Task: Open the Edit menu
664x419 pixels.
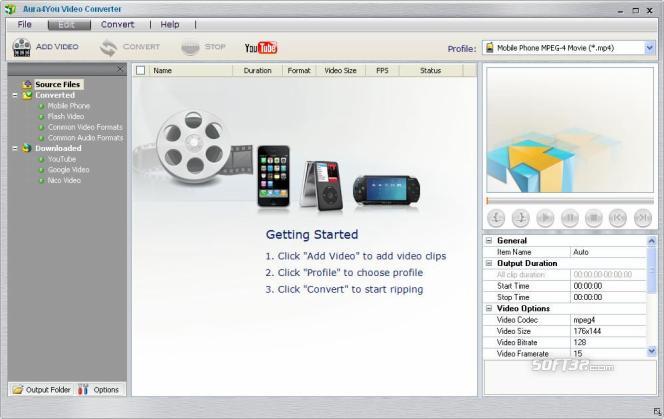Action: pyautogui.click(x=69, y=25)
